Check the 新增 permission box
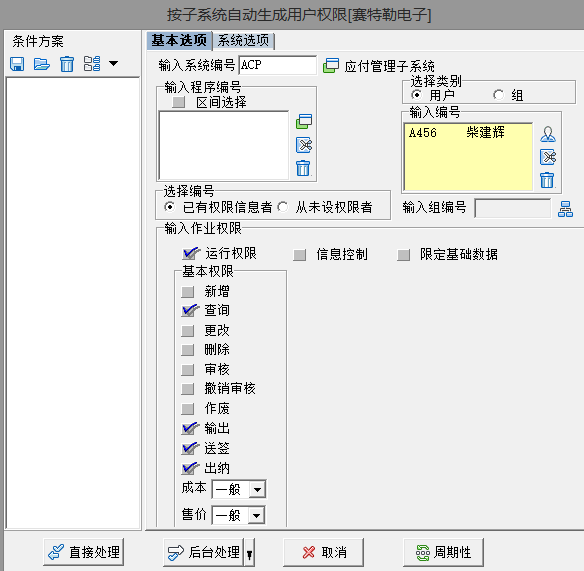 click(188, 292)
